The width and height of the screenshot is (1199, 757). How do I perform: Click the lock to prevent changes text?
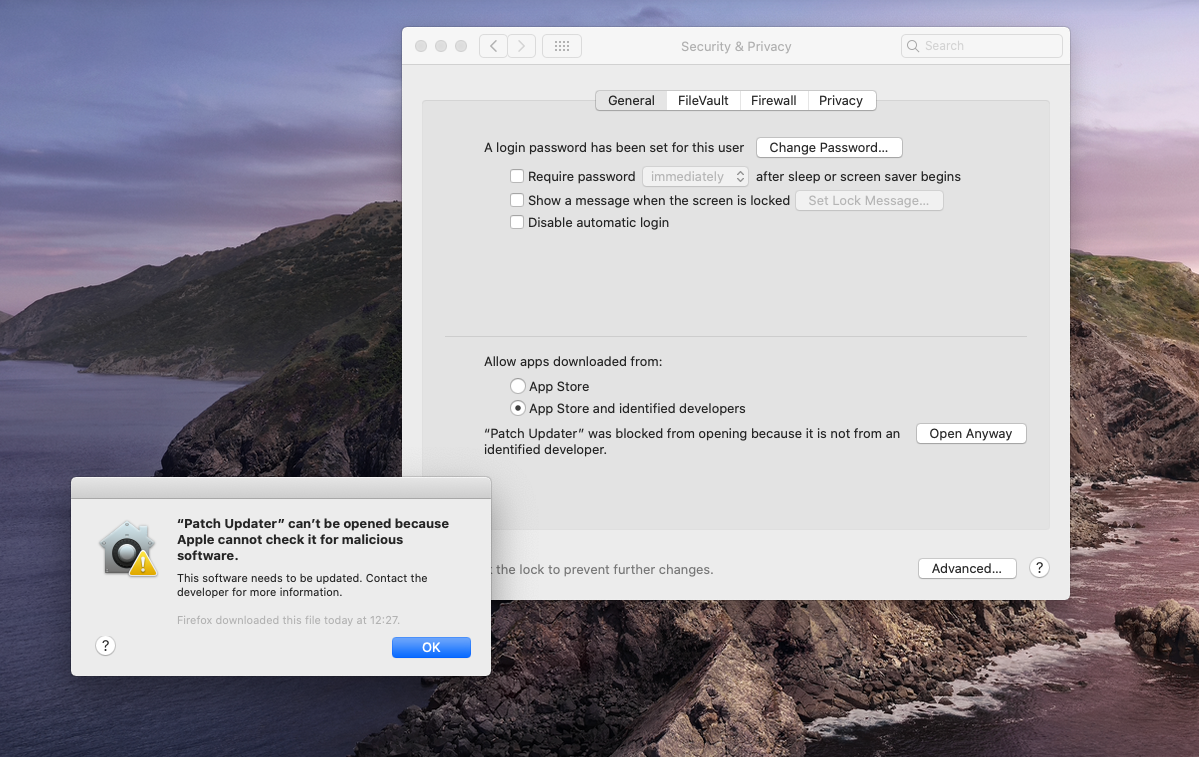pos(603,570)
